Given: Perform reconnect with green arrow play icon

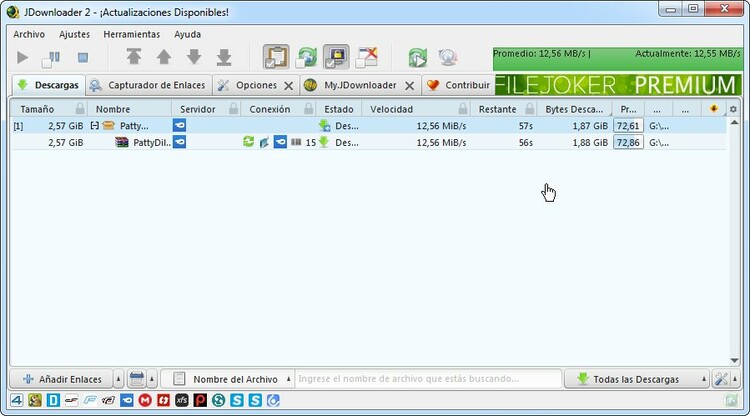Looking at the screenshot, I should 418,57.
